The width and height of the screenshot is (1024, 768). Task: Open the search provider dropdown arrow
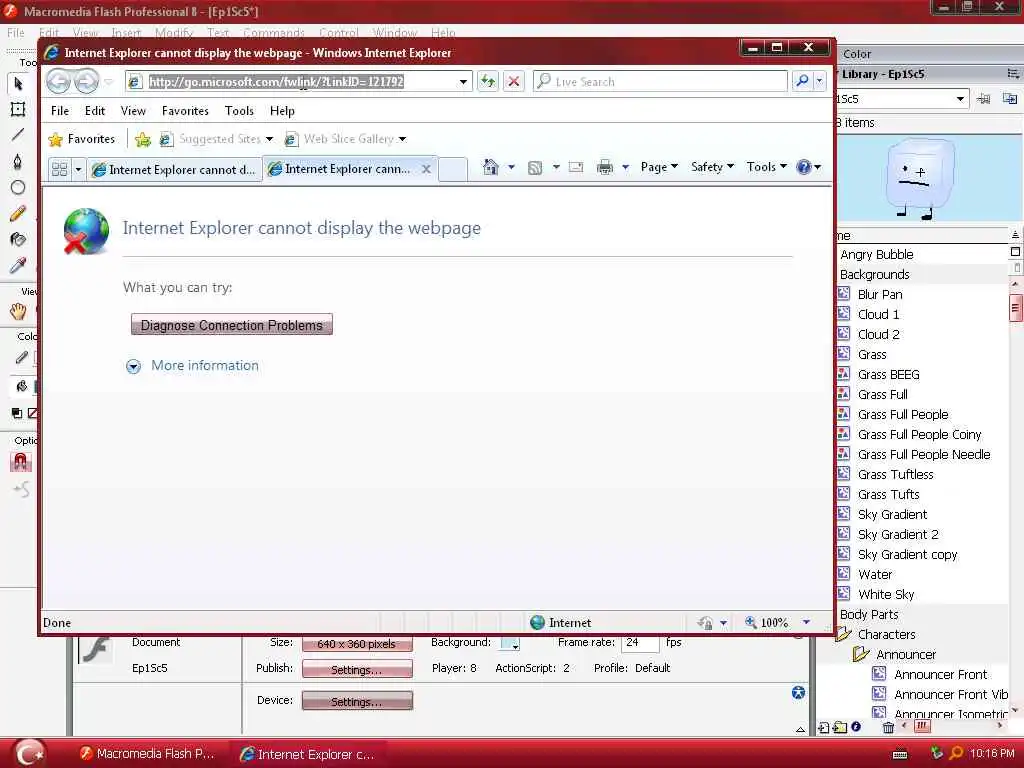pos(820,82)
